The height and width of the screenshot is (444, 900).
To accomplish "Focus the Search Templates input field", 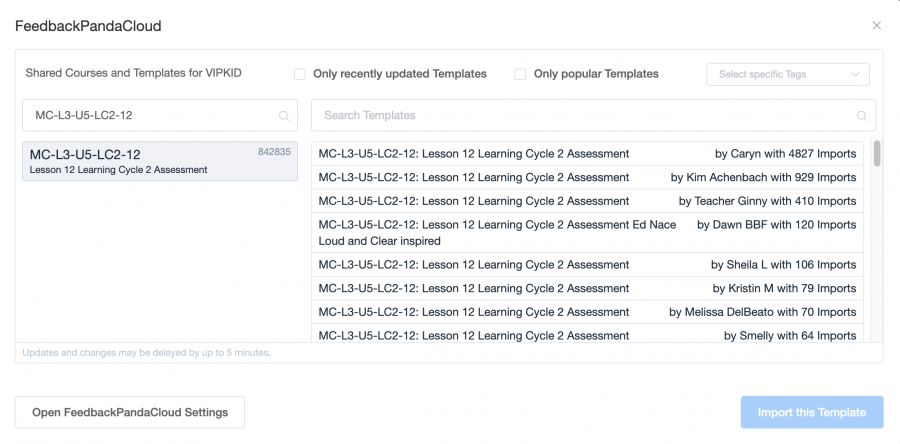I will pyautogui.click(x=593, y=115).
